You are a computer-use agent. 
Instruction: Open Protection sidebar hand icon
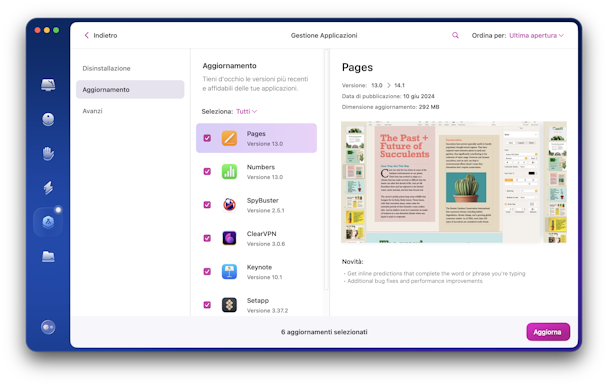click(48, 154)
